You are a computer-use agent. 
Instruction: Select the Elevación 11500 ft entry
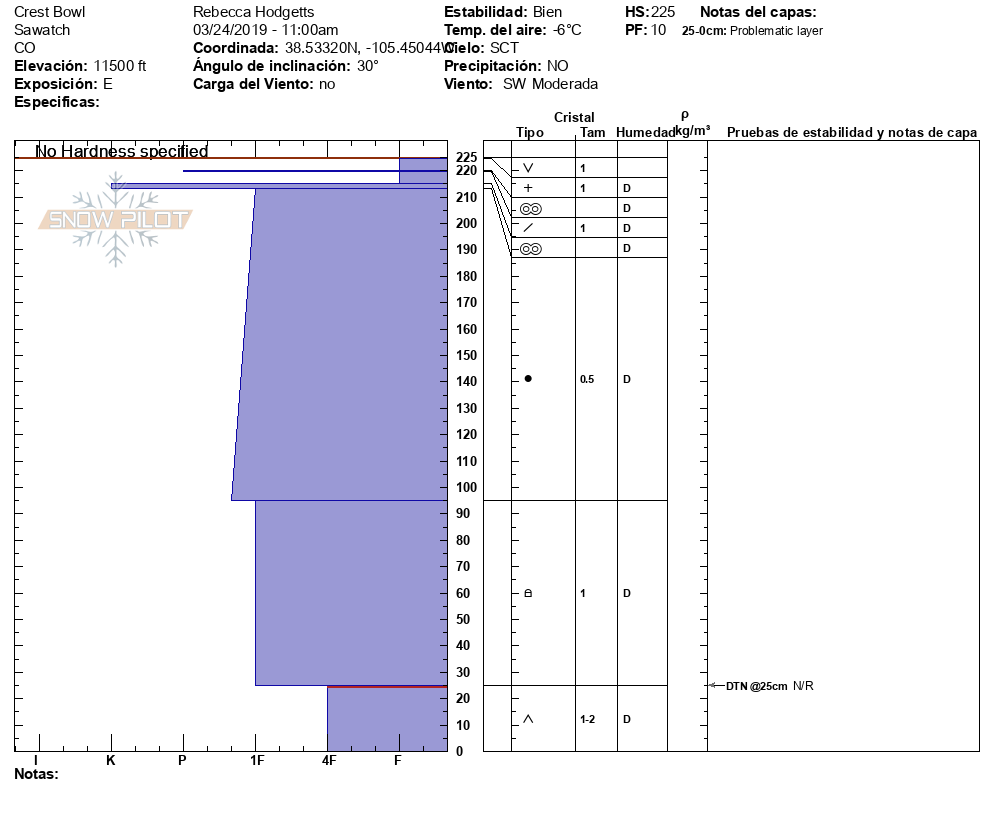tap(80, 66)
